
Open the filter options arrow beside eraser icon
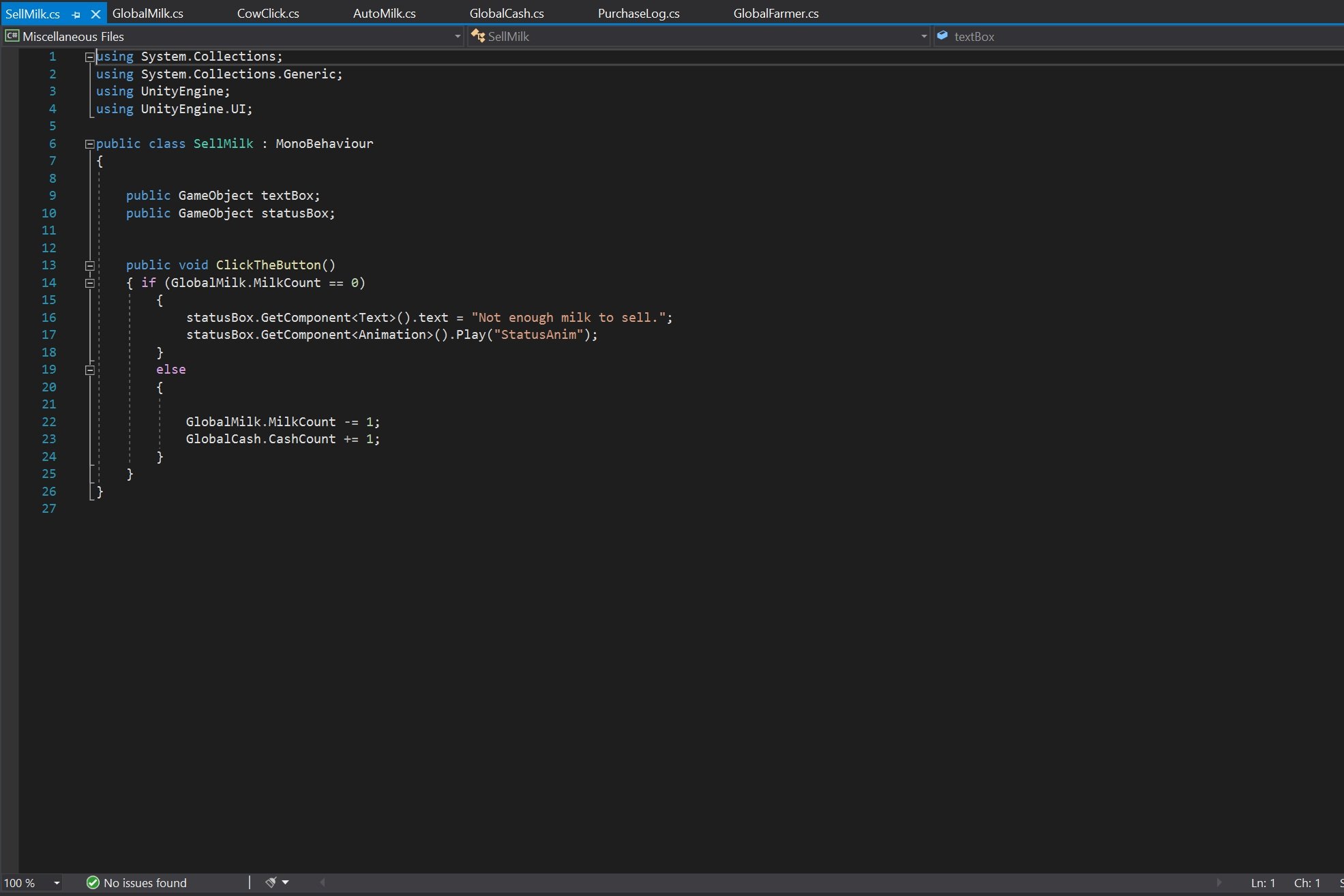point(284,882)
